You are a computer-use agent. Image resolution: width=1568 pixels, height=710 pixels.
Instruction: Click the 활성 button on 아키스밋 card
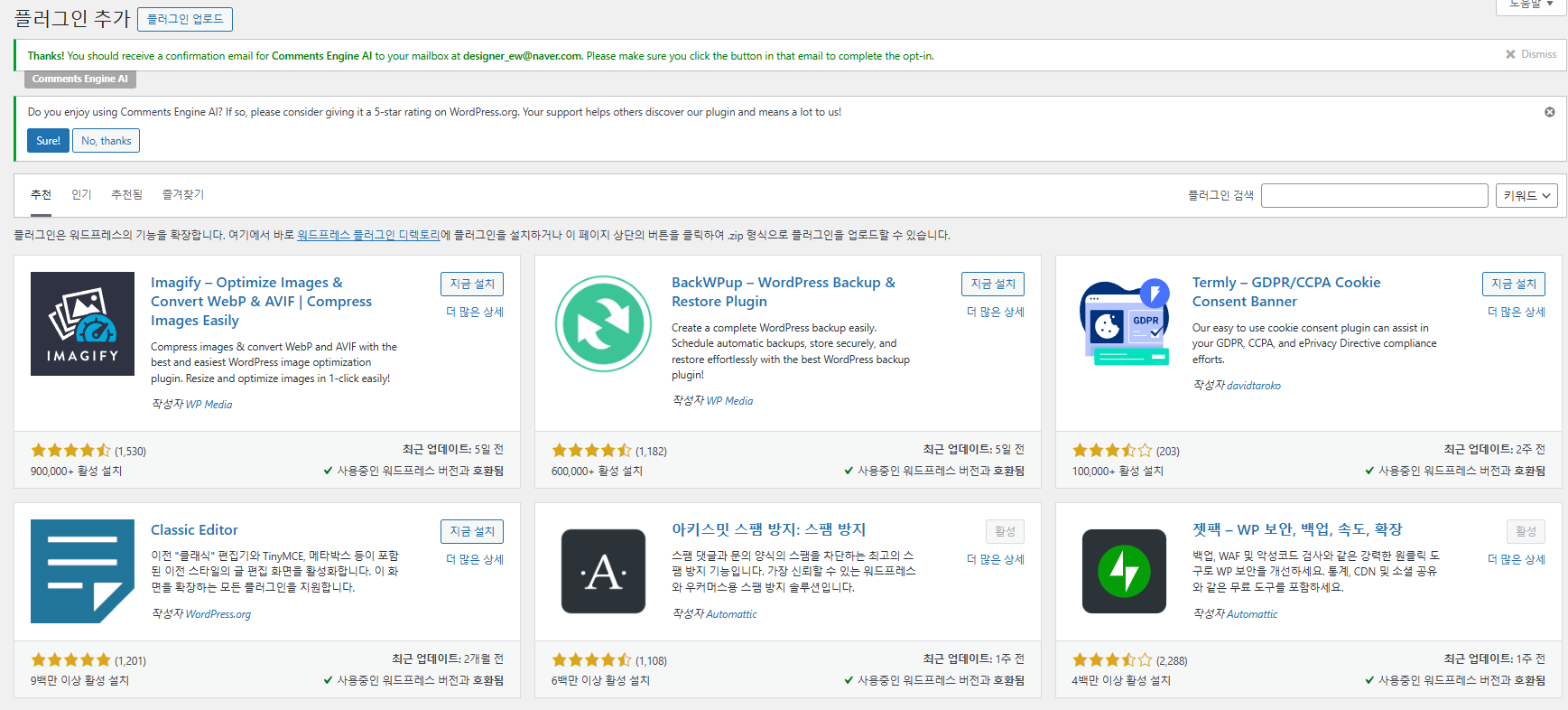click(x=1005, y=531)
